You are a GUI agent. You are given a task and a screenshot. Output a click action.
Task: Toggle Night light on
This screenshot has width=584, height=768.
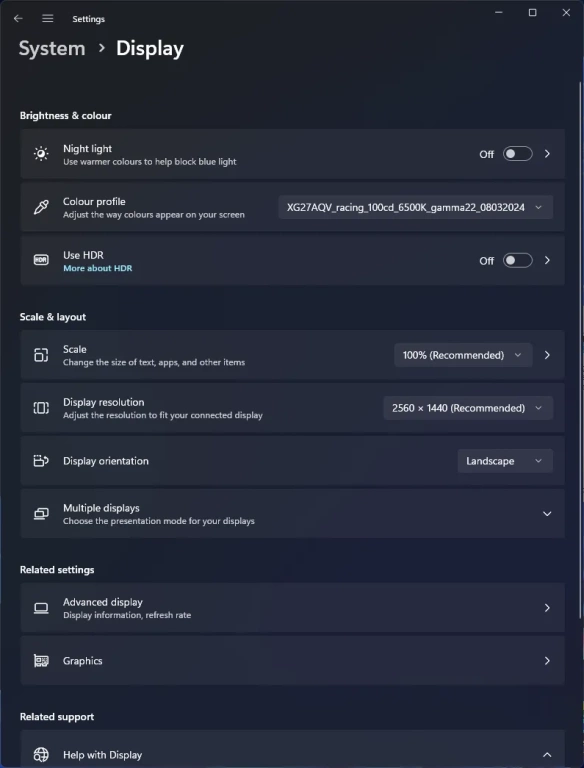click(518, 154)
